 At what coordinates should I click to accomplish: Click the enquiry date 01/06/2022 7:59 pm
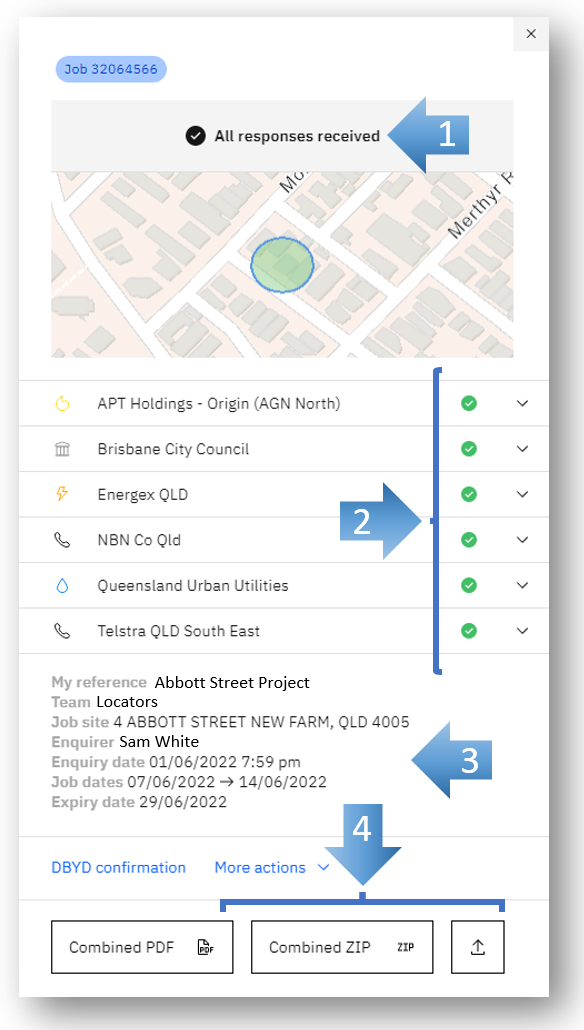pyautogui.click(x=225, y=762)
